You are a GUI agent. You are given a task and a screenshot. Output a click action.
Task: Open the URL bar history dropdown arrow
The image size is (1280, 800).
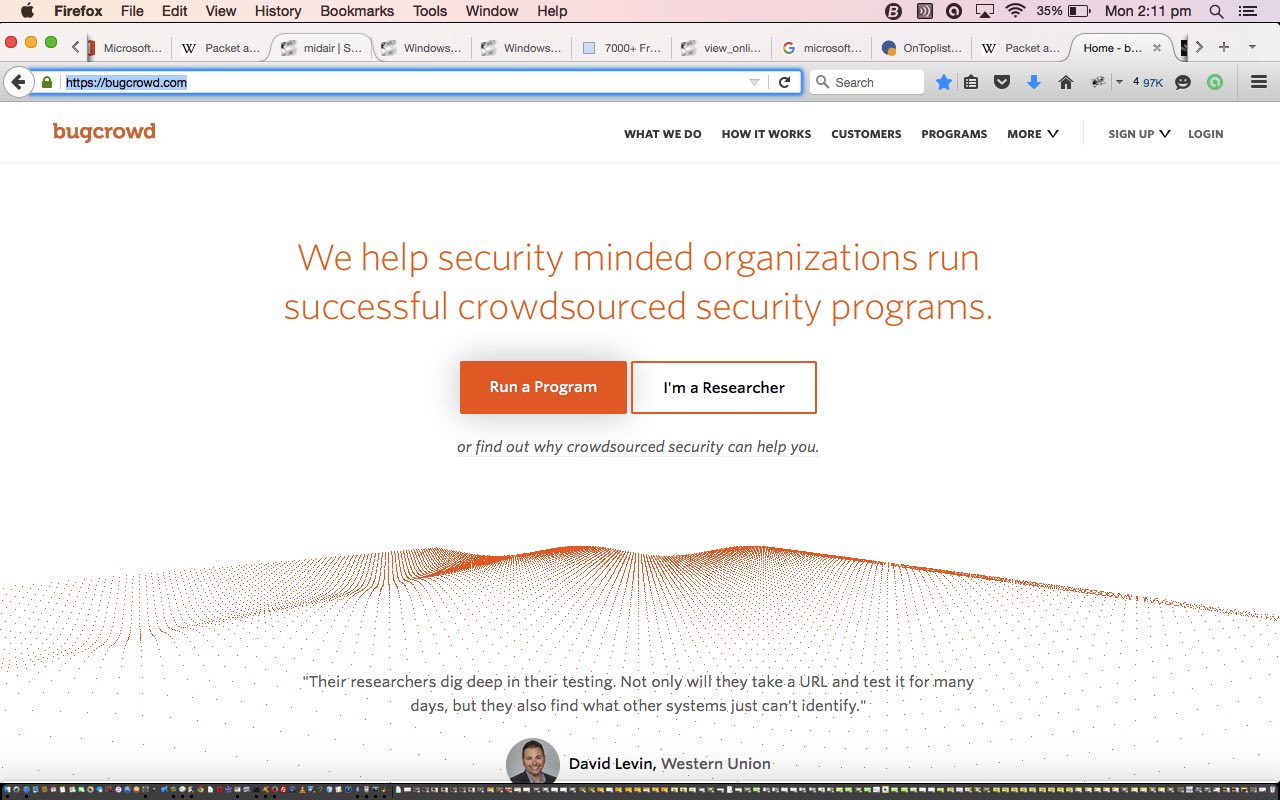pos(755,82)
